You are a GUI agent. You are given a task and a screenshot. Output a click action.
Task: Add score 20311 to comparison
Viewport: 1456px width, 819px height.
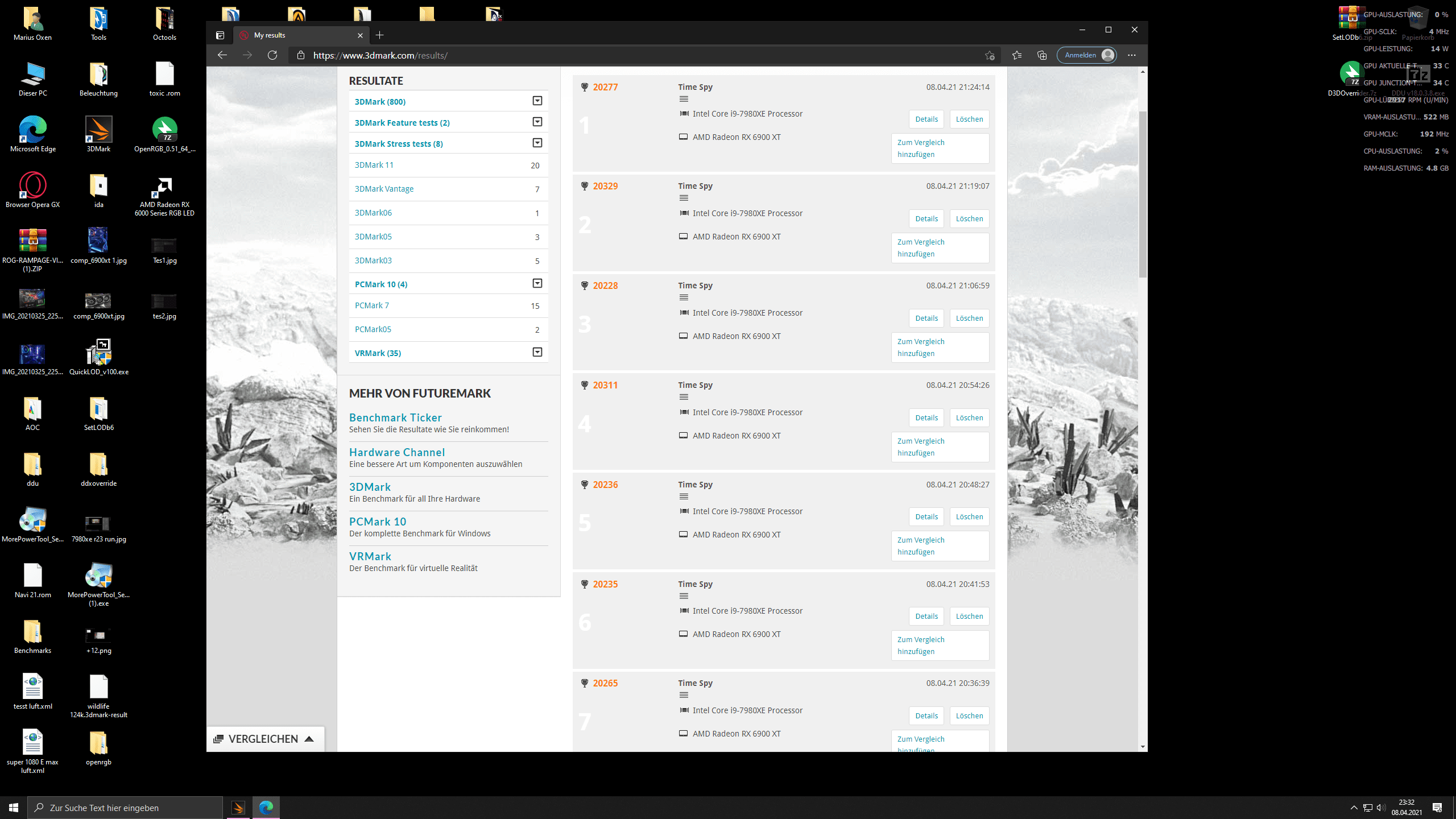[x=940, y=447]
